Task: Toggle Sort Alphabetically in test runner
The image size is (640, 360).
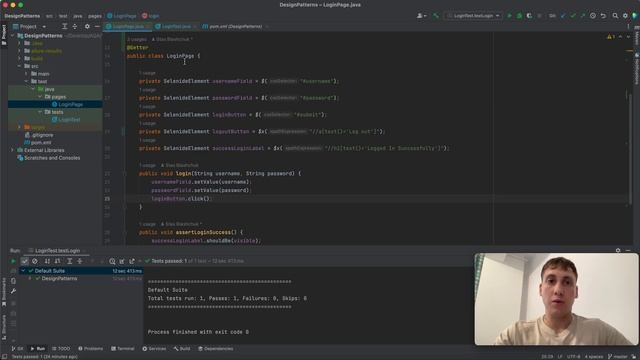Action: [47, 261]
